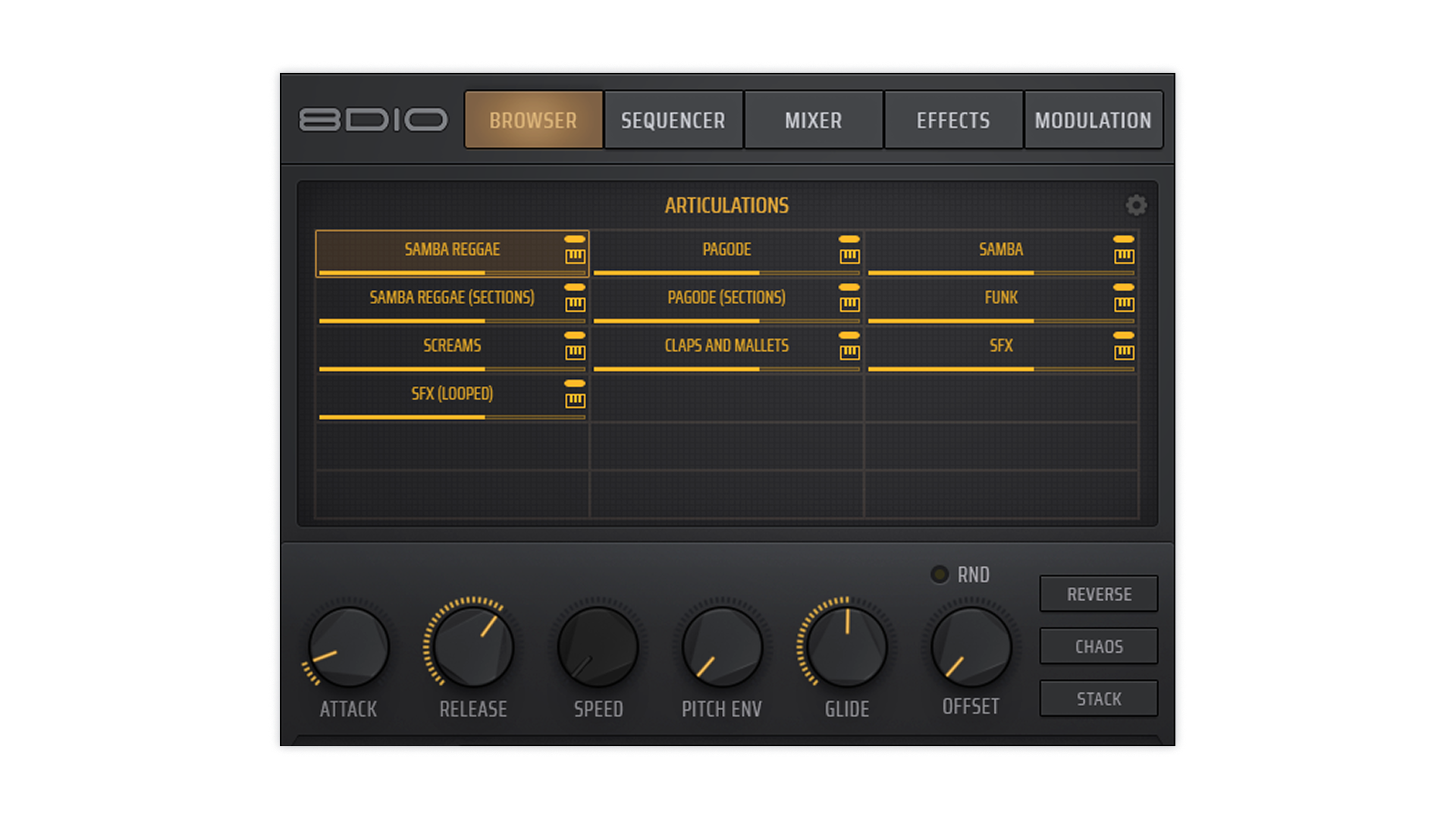Click the keyboard icon on Pagode articulation

(849, 256)
